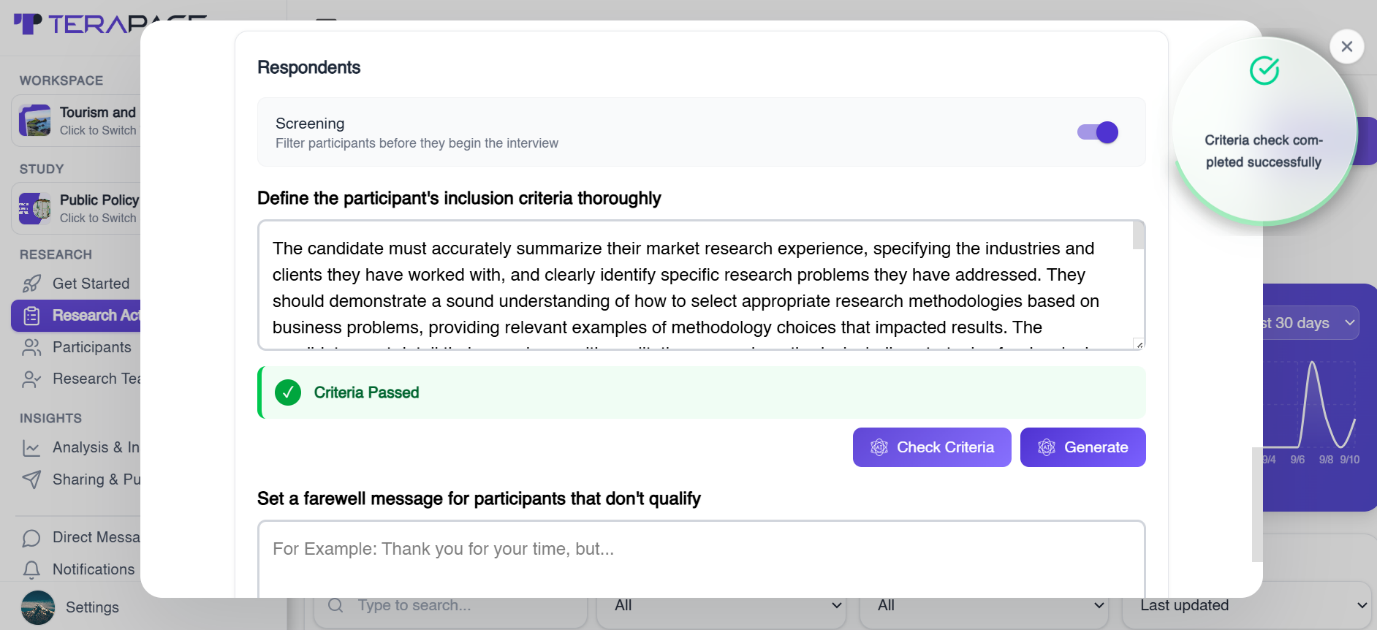Open the second All filter dropdown

(x=986, y=605)
